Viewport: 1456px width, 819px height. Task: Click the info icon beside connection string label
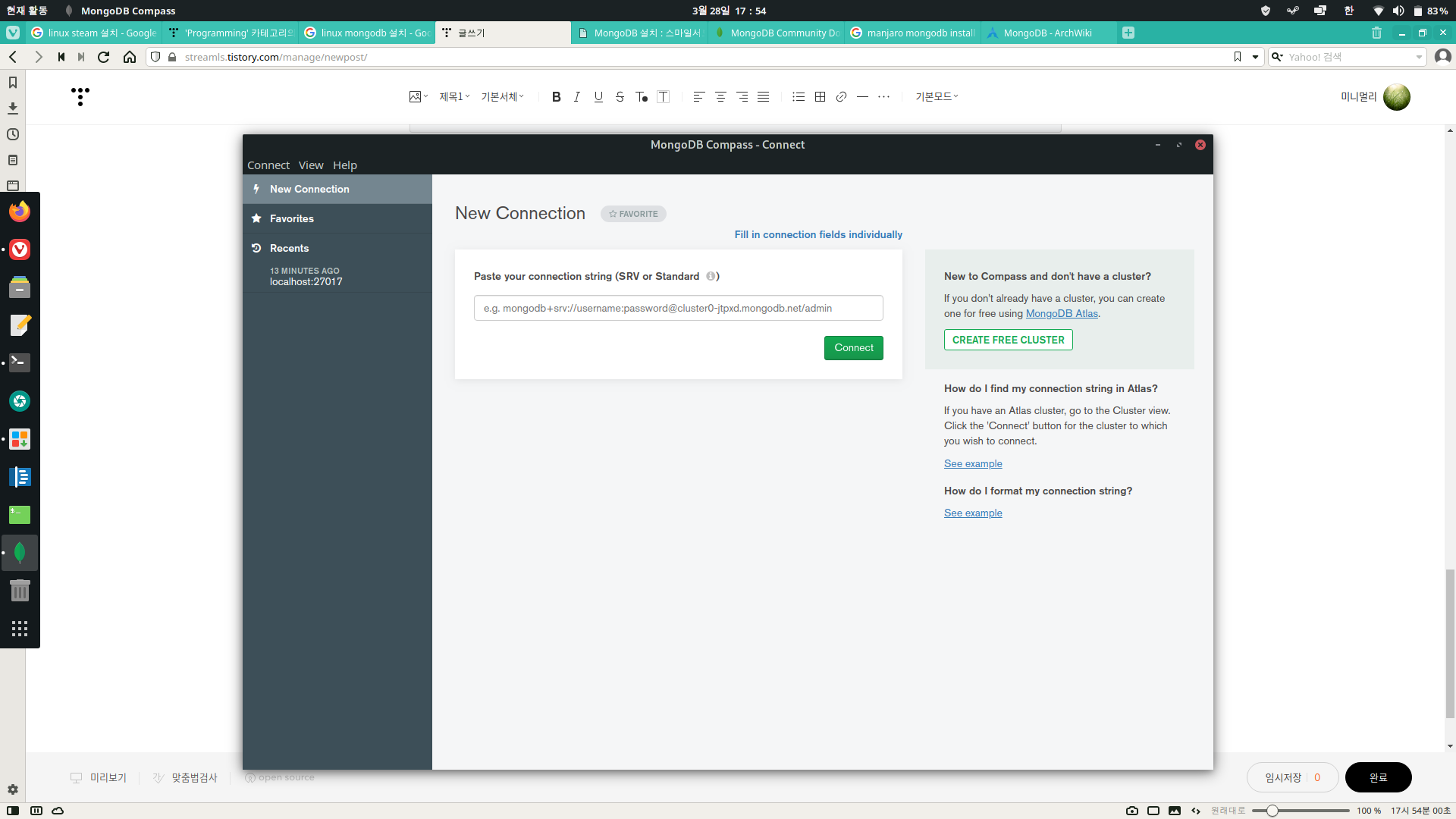(711, 276)
